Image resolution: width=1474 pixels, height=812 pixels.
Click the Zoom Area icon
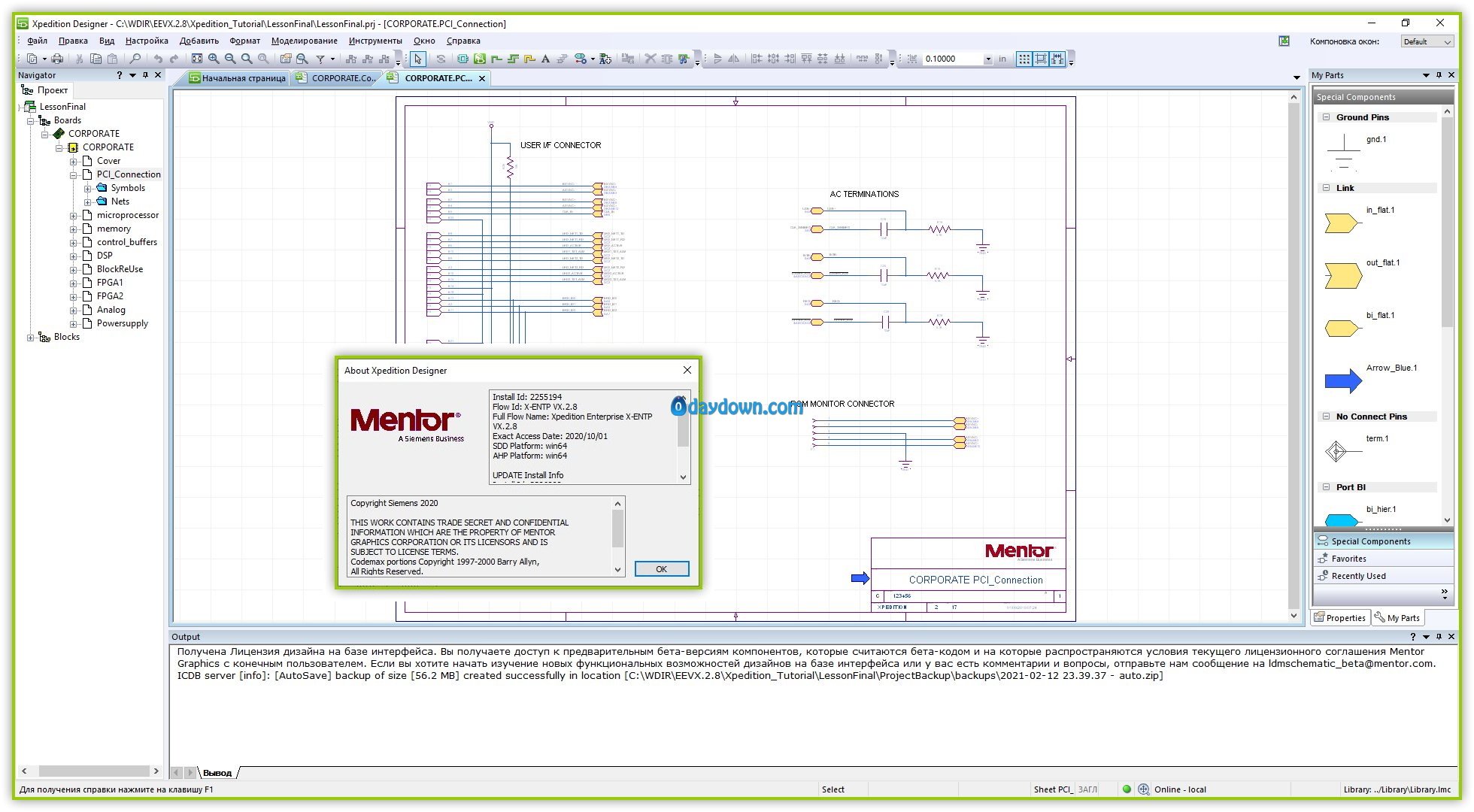pos(247,59)
